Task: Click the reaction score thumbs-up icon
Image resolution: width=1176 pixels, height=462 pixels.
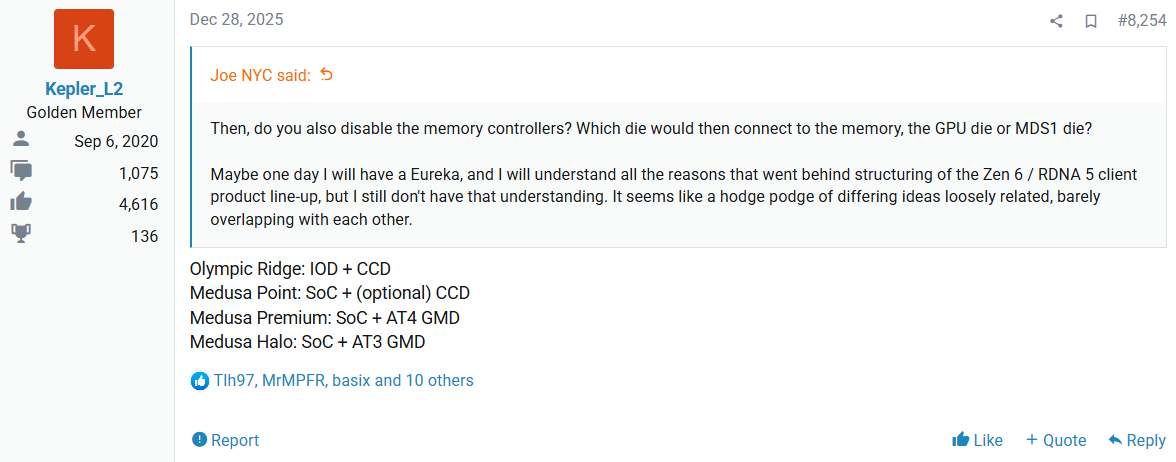Action: click(21, 204)
